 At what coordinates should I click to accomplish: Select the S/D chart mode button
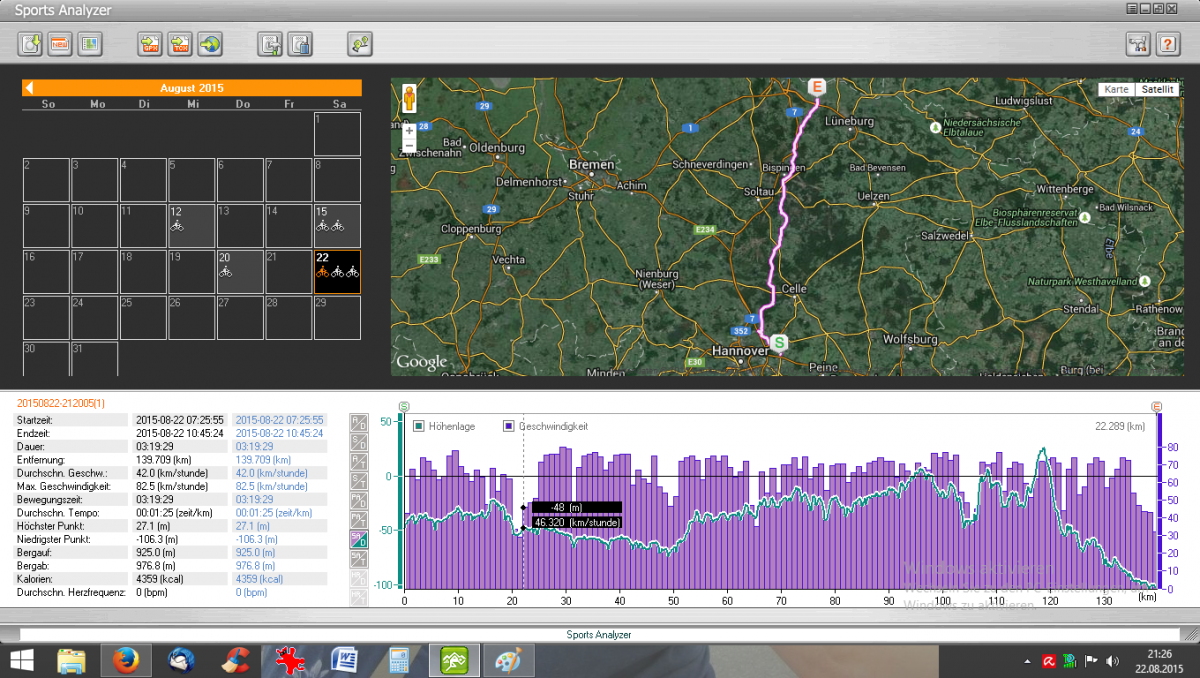tap(358, 442)
